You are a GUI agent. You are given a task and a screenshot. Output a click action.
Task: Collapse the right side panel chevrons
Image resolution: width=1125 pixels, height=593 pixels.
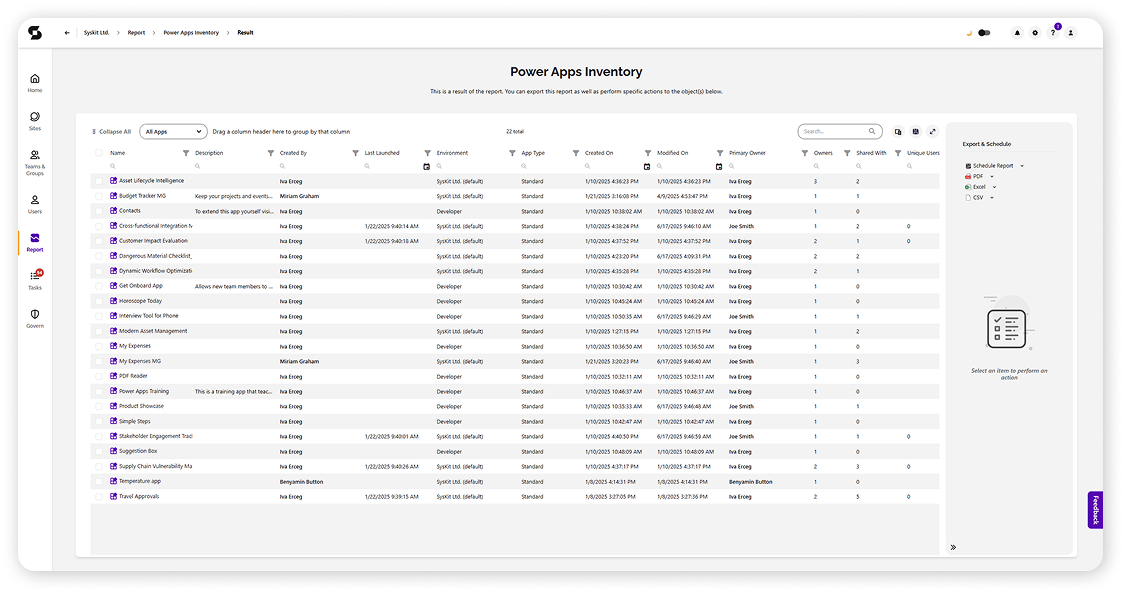coord(953,547)
